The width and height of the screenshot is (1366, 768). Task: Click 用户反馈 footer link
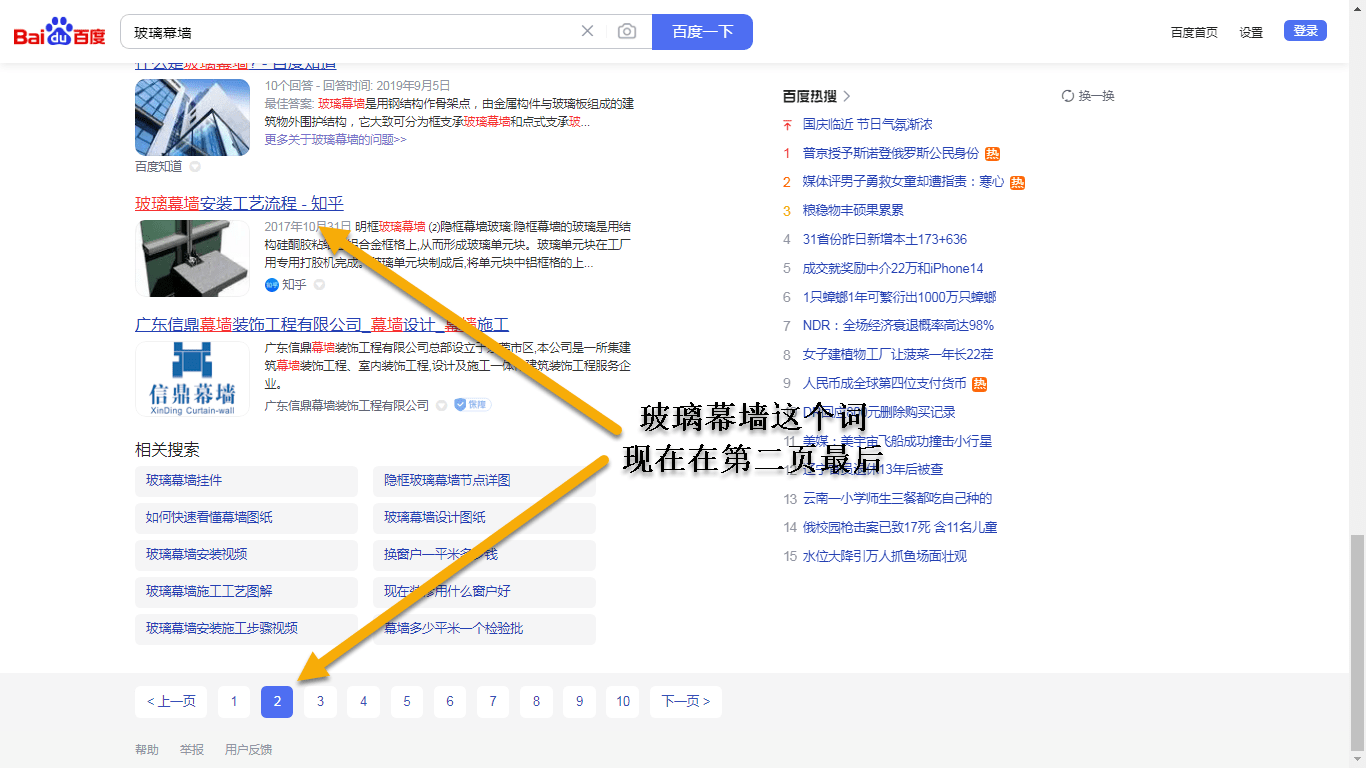click(248, 750)
